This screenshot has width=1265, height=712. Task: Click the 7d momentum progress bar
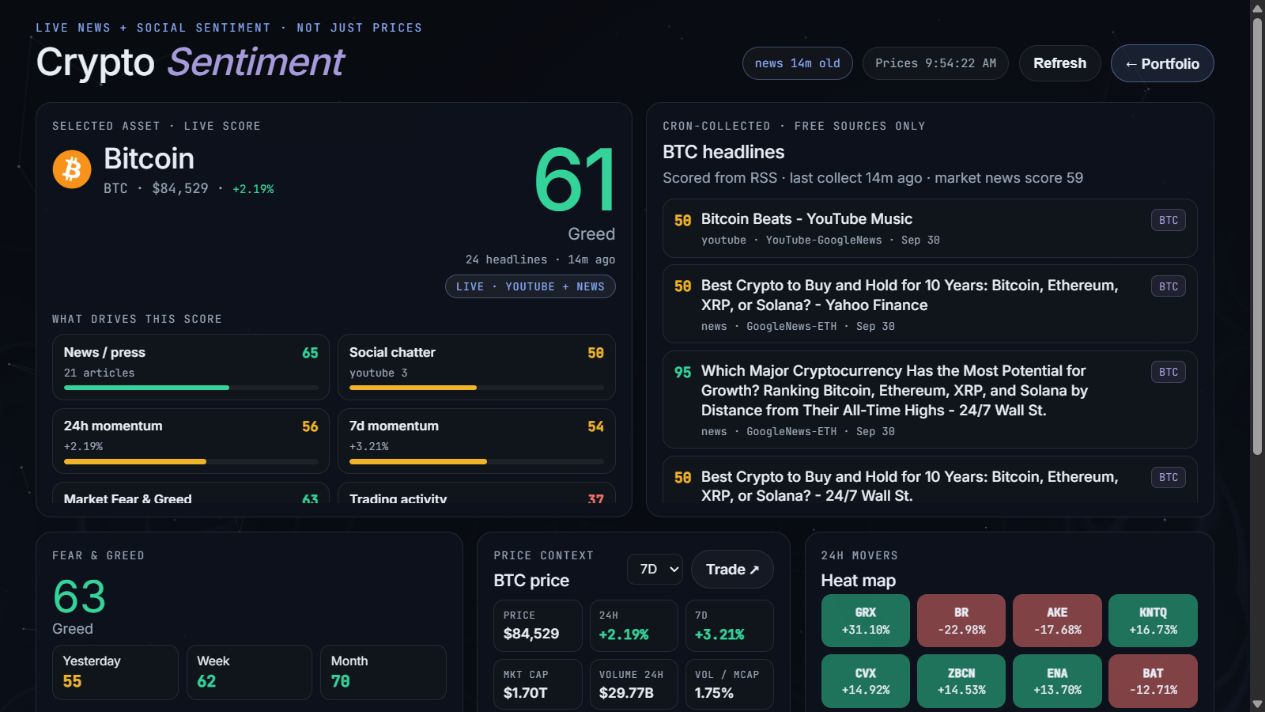pos(476,461)
